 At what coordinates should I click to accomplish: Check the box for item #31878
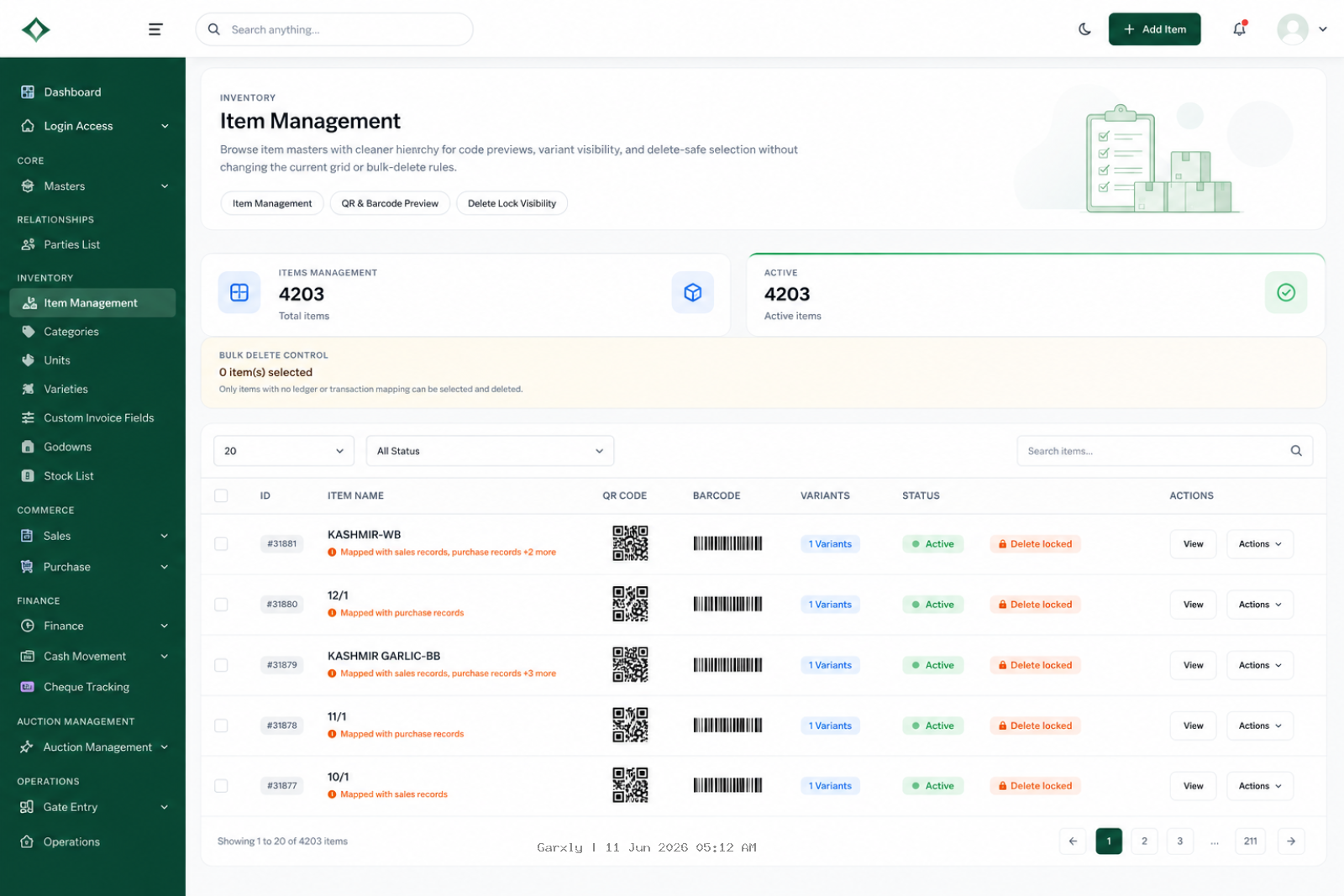(221, 726)
